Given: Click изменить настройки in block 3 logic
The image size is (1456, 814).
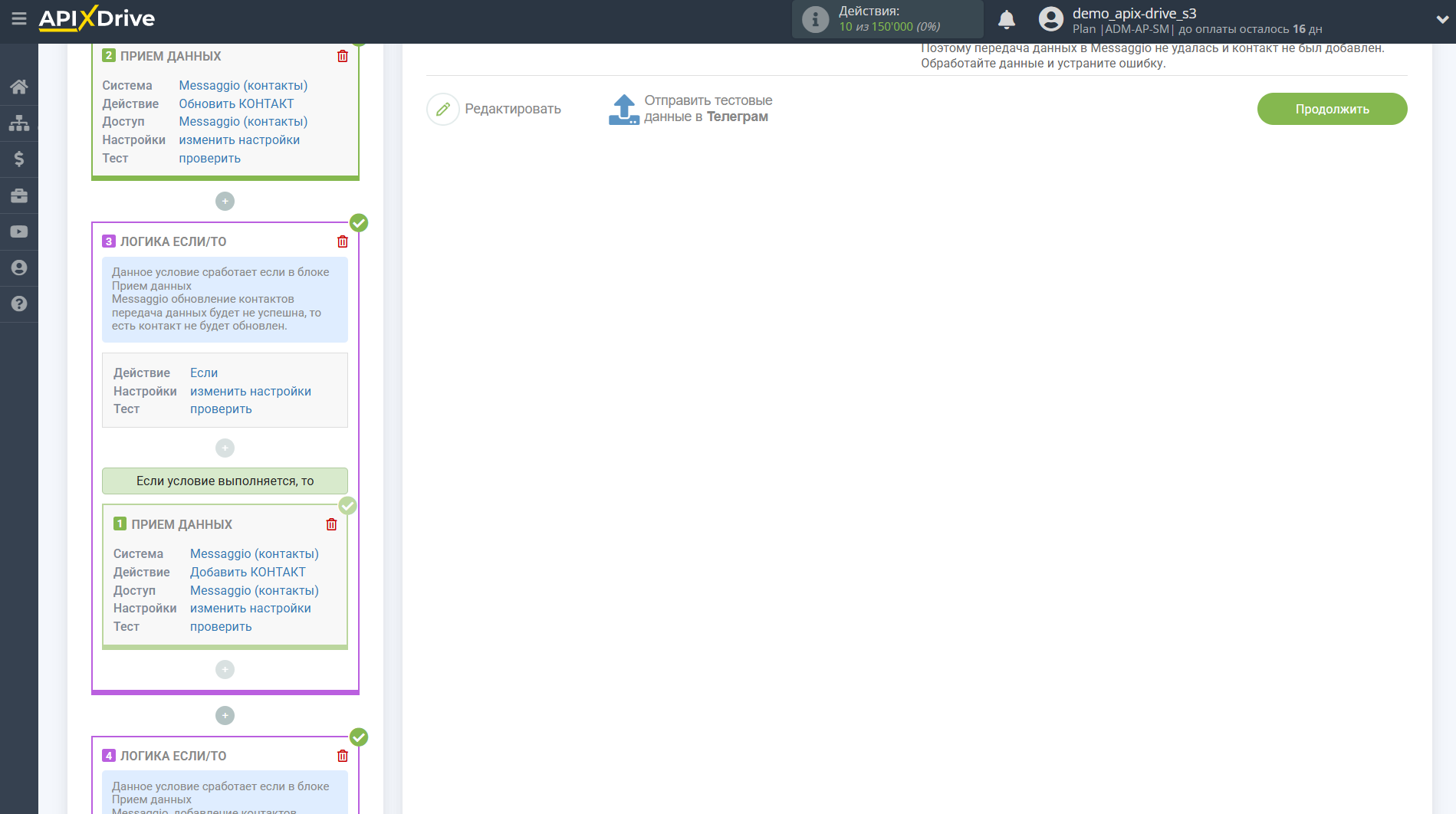Looking at the screenshot, I should [x=251, y=391].
